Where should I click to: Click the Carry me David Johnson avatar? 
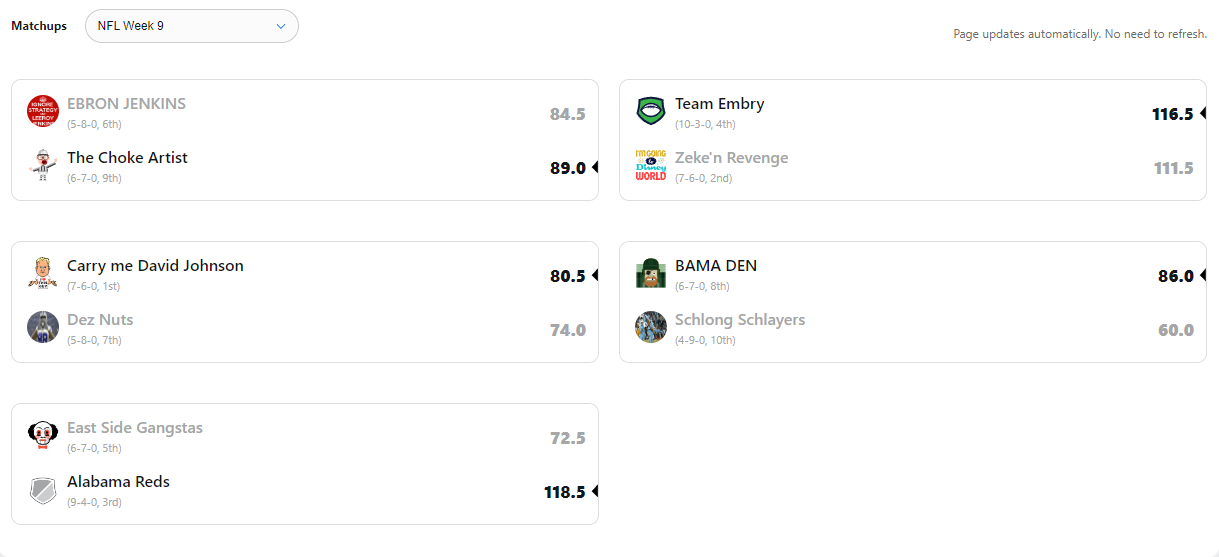click(43, 273)
